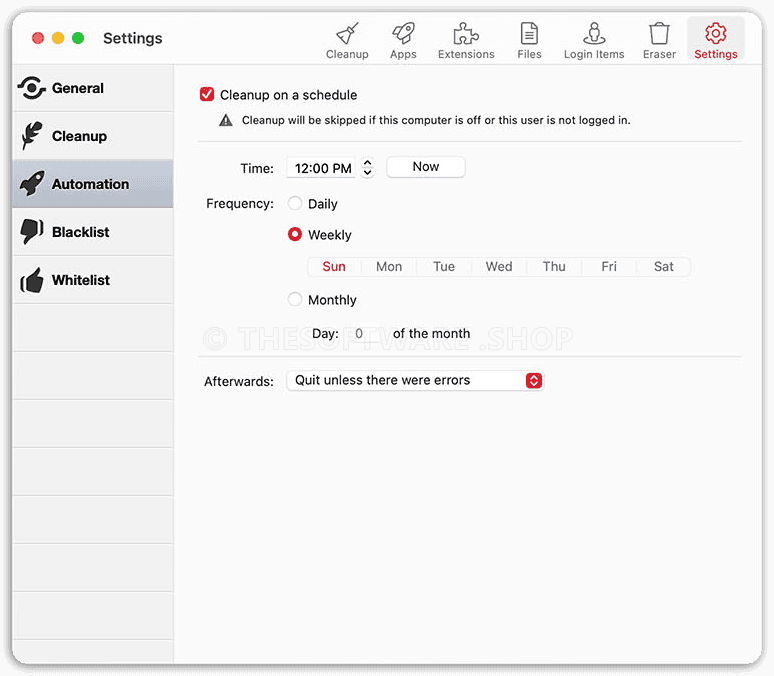Select the Daily frequency radio button
The image size is (774, 676).
(x=295, y=203)
